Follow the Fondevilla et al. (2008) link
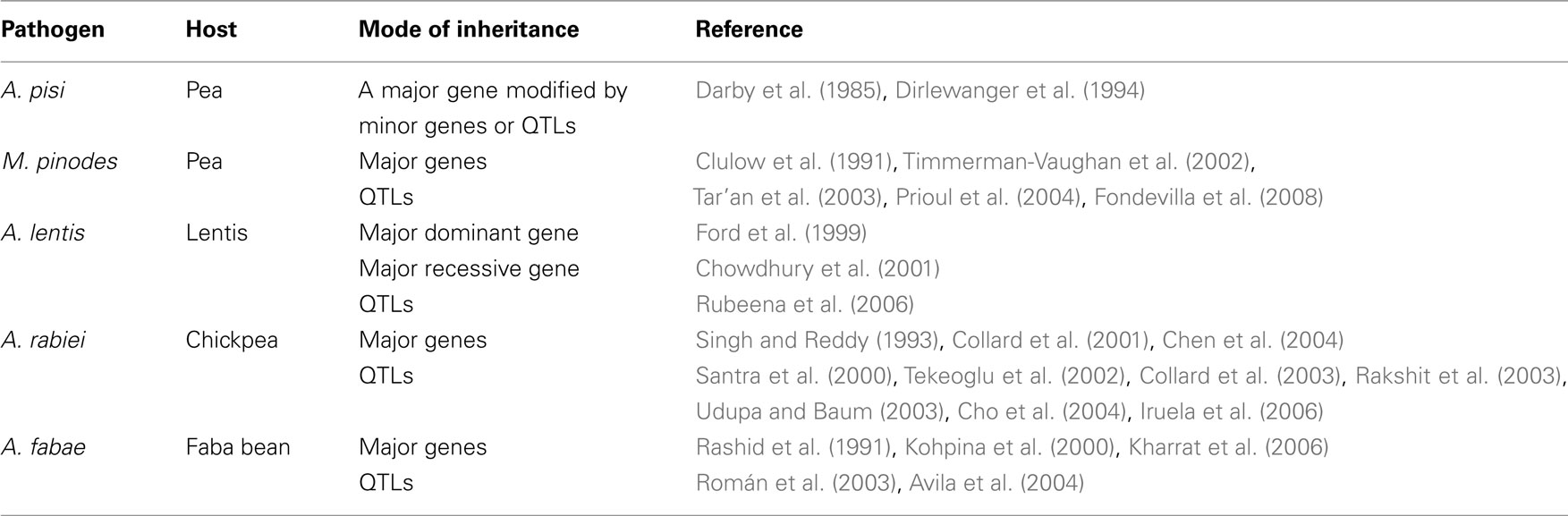The width and height of the screenshot is (1568, 516). (1208, 198)
